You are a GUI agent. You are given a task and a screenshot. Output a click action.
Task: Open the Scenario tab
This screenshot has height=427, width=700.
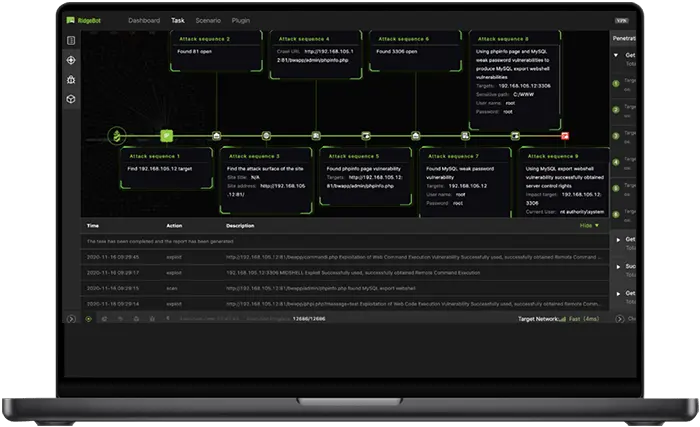tap(208, 21)
